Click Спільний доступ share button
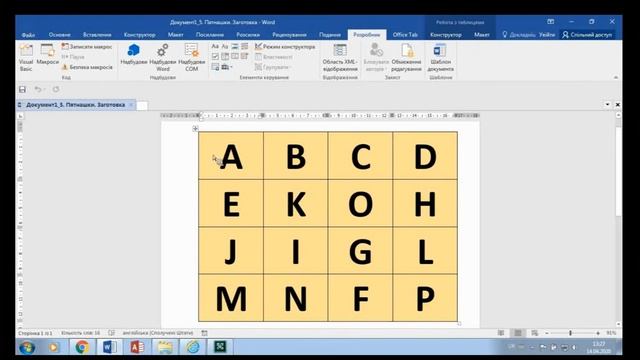640x360 pixels. click(x=587, y=35)
